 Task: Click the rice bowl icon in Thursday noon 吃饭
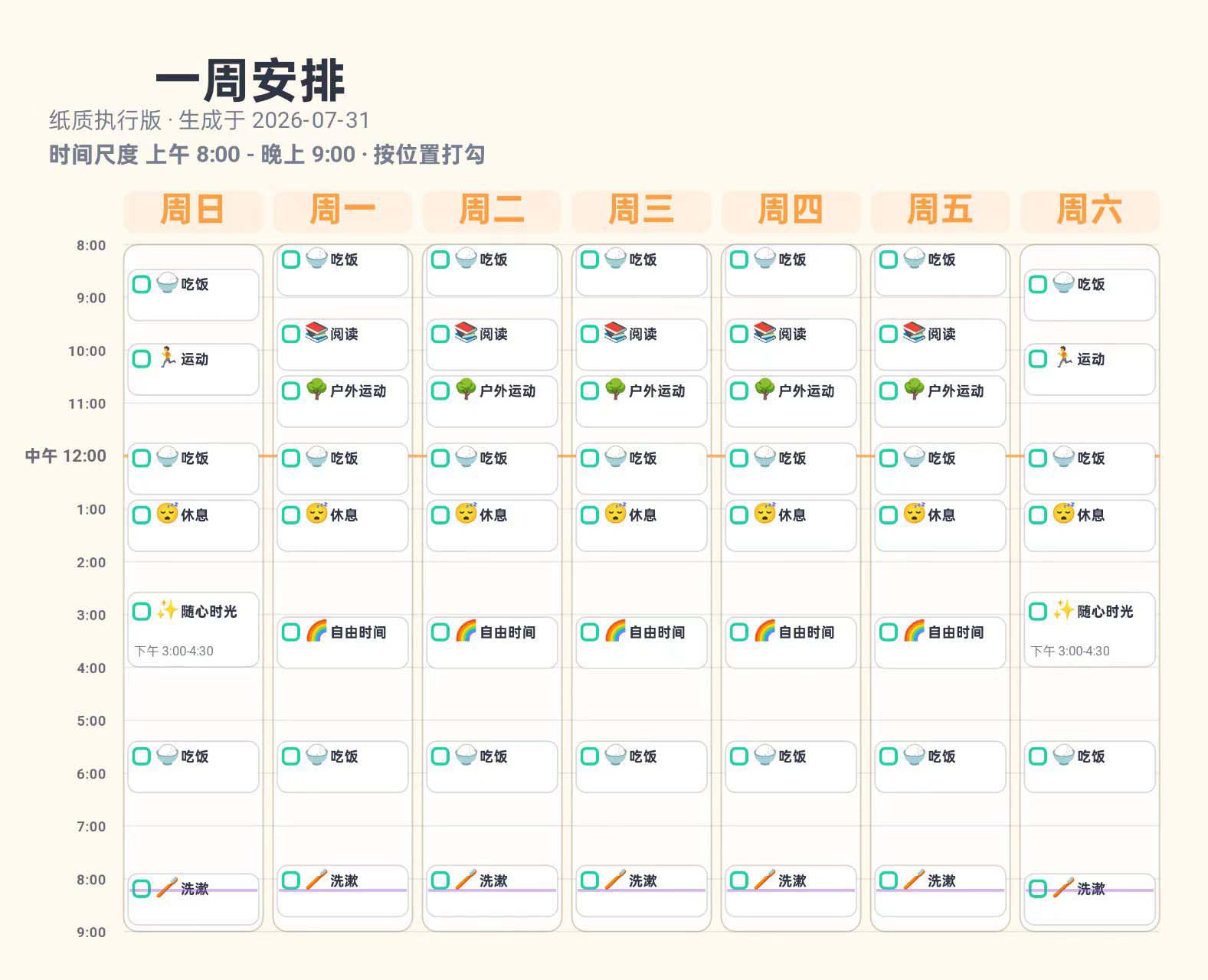click(x=764, y=457)
